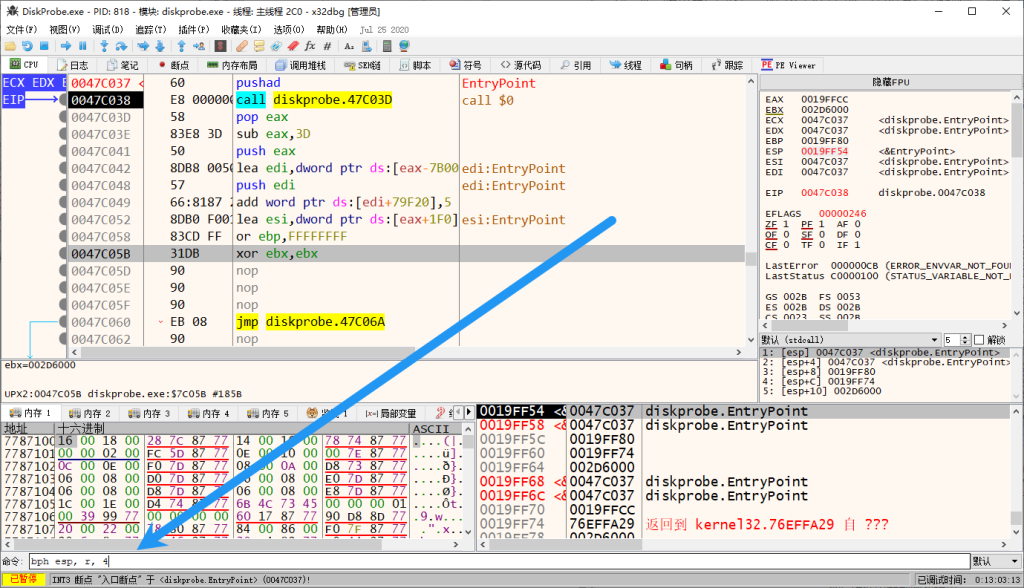Click the breakpoint dot at address 0047C03D
1024x588 pixels.
click(x=63, y=118)
